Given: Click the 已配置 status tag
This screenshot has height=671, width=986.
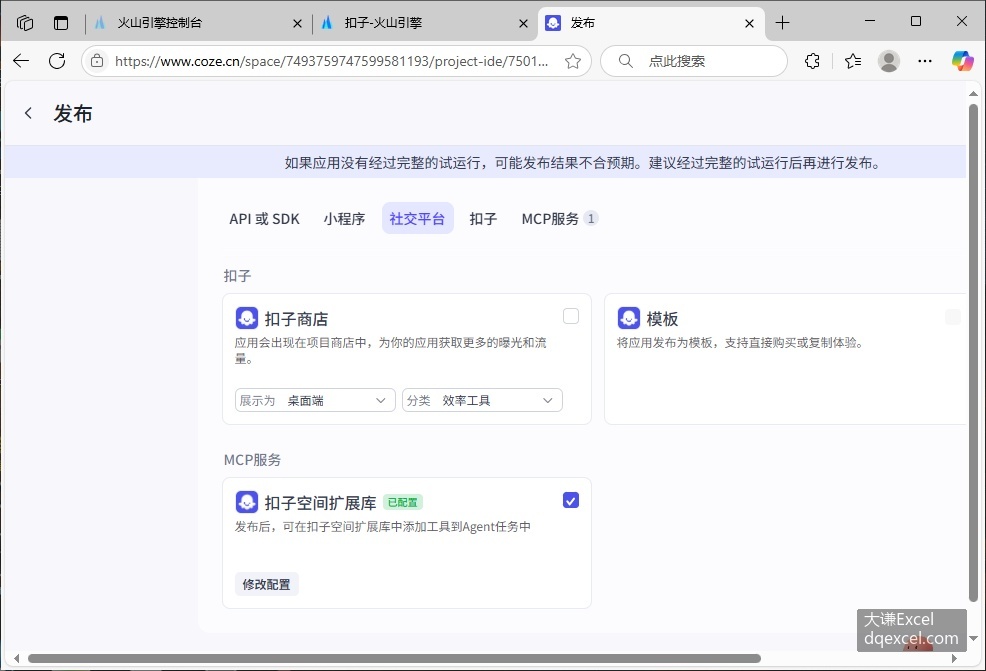Looking at the screenshot, I should coord(402,502).
